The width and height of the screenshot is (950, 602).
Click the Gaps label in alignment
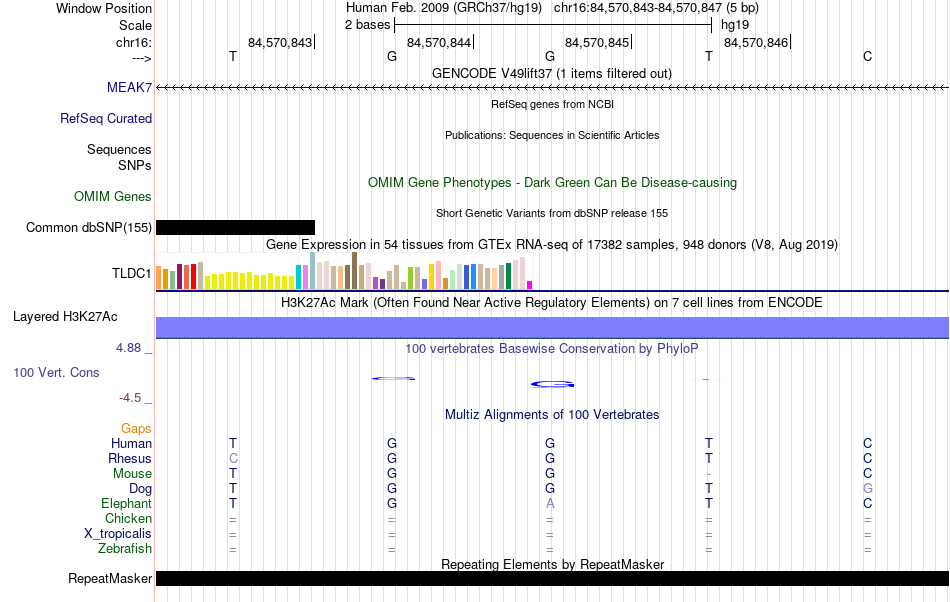click(136, 428)
